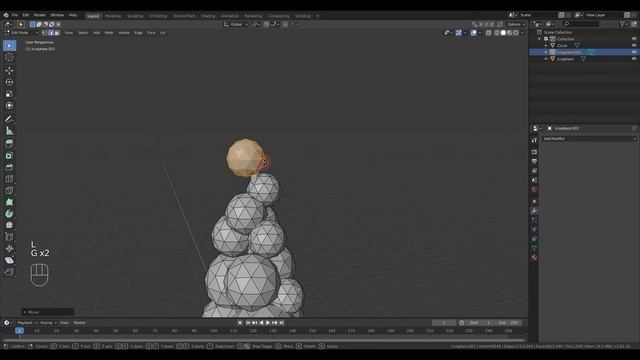Image resolution: width=640 pixels, height=360 pixels.
Task: Switch to the Layout workspace tab
Action: pyautogui.click(x=93, y=16)
